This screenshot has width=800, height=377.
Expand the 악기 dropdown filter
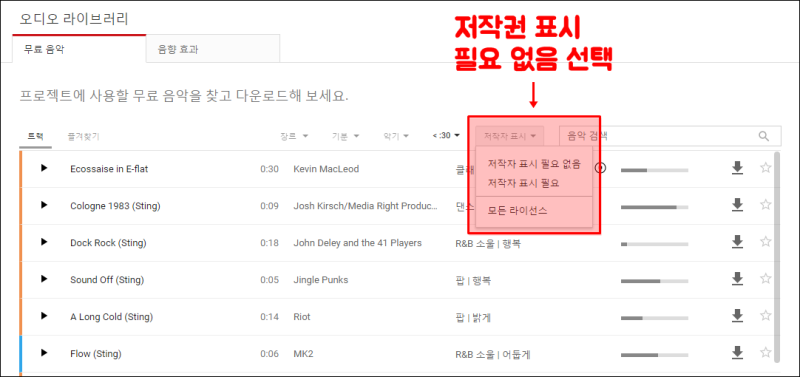[396, 136]
